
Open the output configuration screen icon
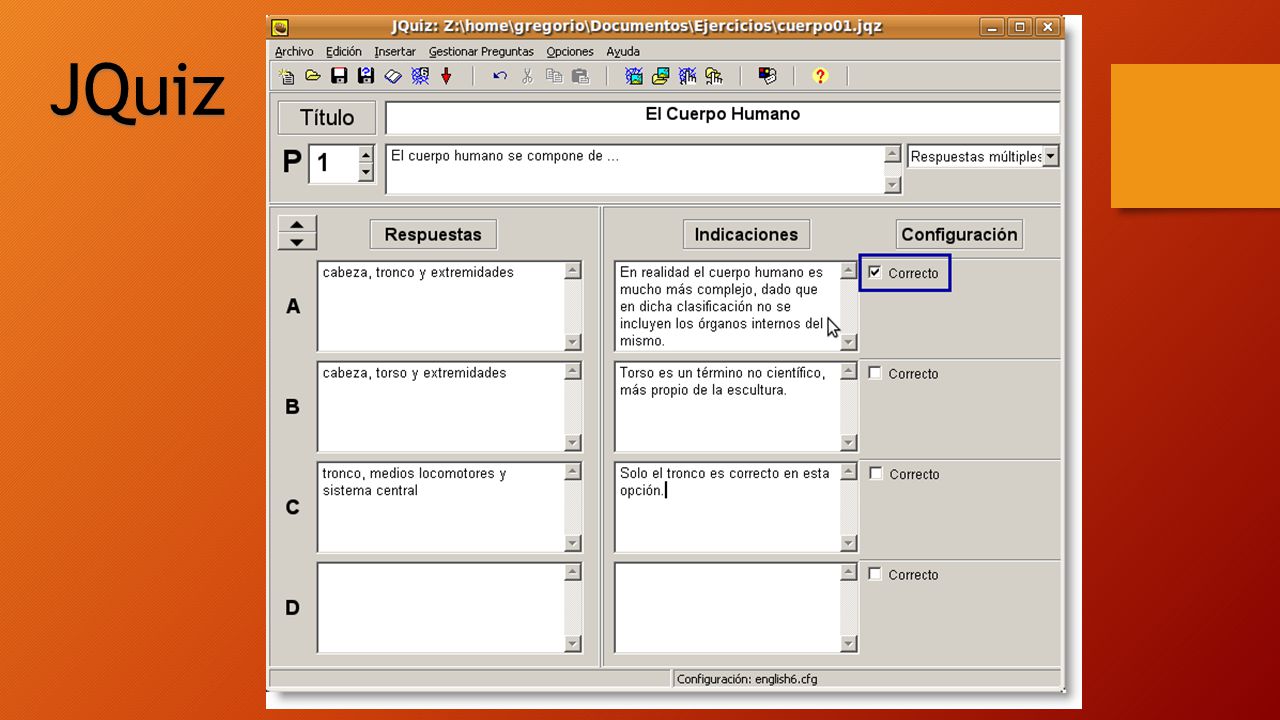(x=767, y=76)
